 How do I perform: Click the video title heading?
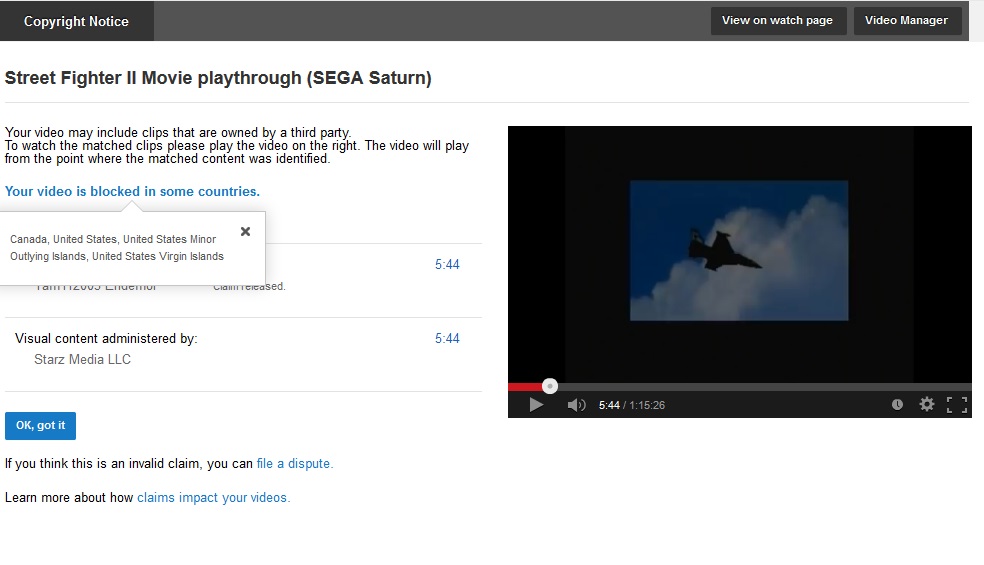click(218, 78)
